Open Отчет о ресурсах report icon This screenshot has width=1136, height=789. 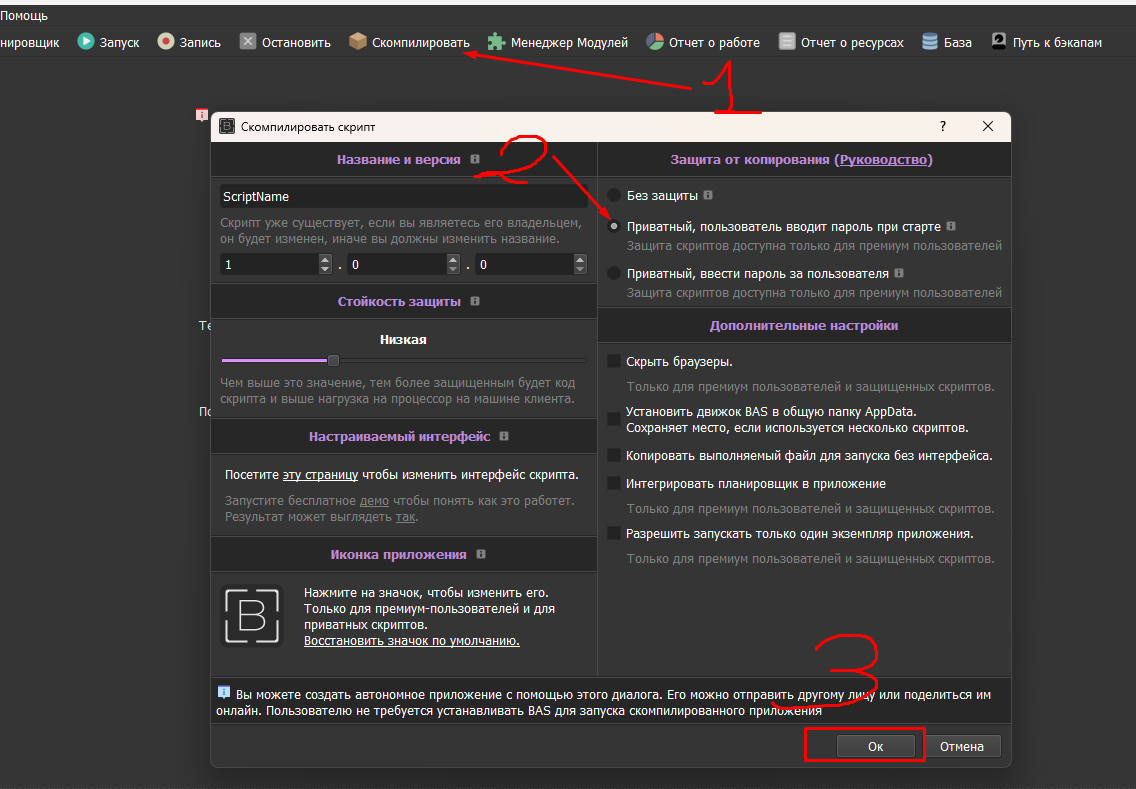[x=787, y=42]
